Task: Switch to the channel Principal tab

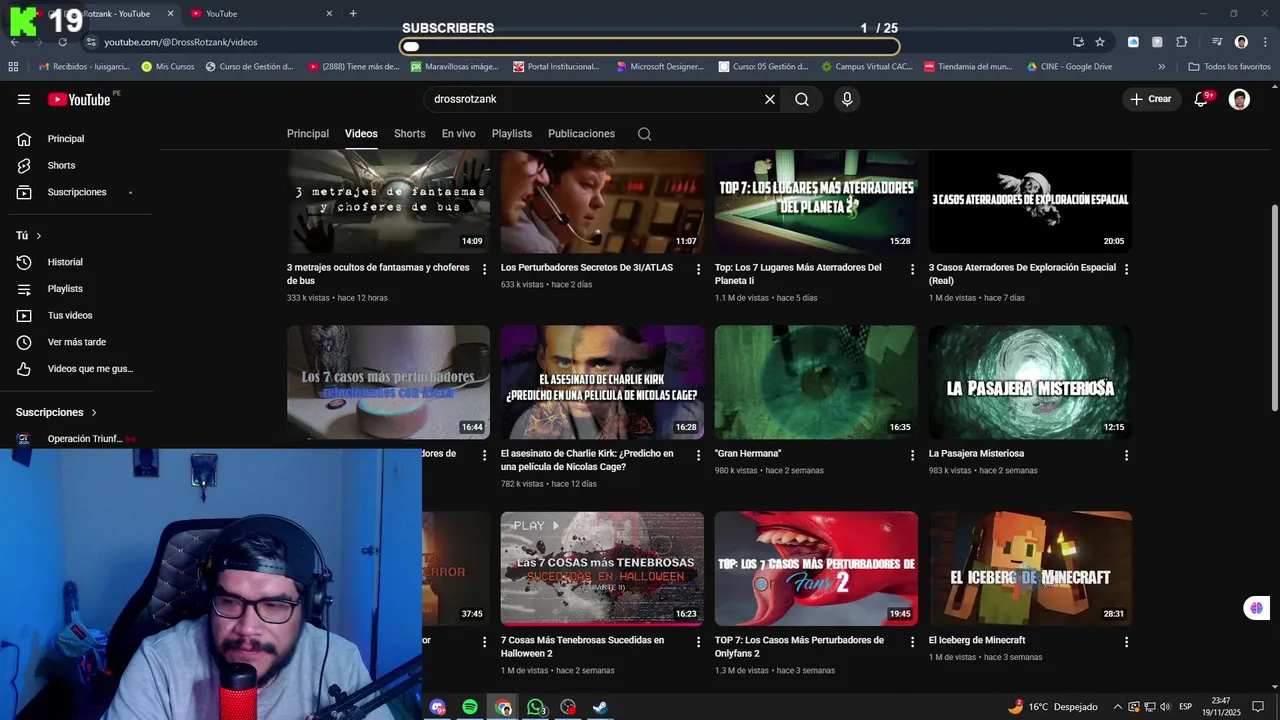Action: [x=308, y=134]
